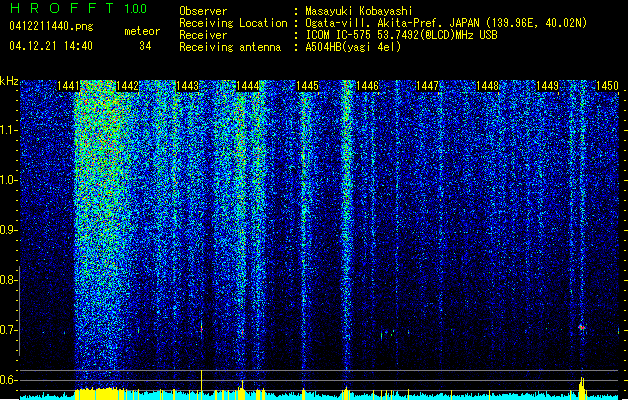Click the 1450 time marker
629x400 pixels.
click(x=607, y=86)
